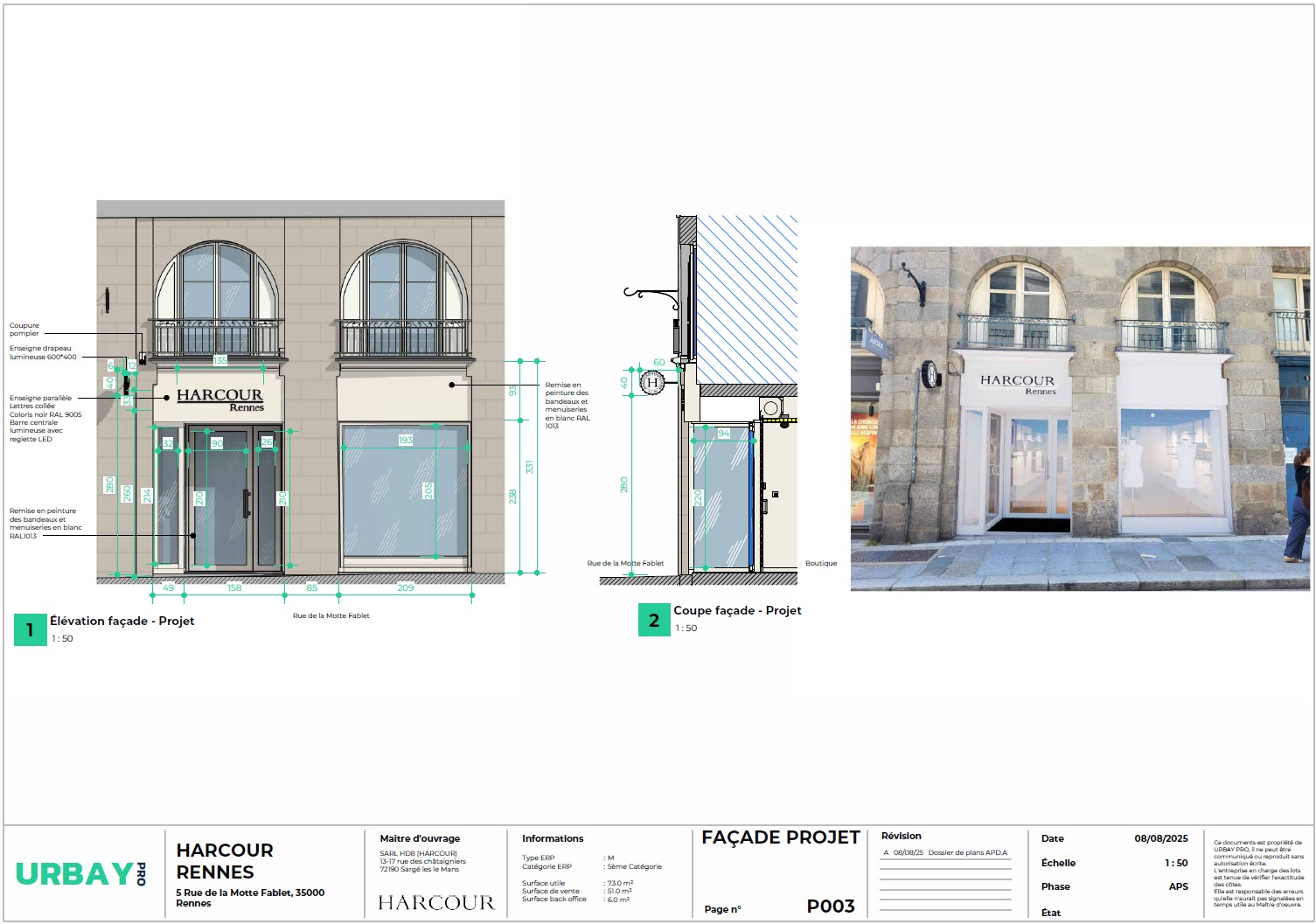Open the storefront photo rendering
Viewport: 1316px width, 924px height.
pyautogui.click(x=1080, y=419)
